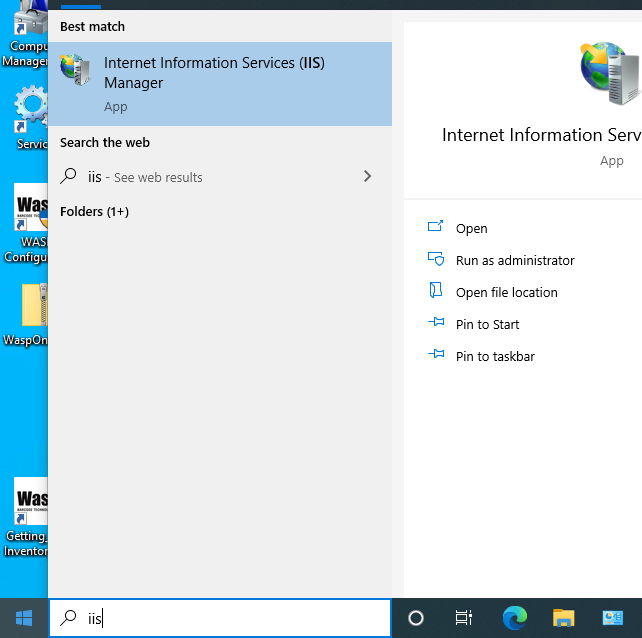
Task: Click the Open file location icon
Action: [436, 290]
